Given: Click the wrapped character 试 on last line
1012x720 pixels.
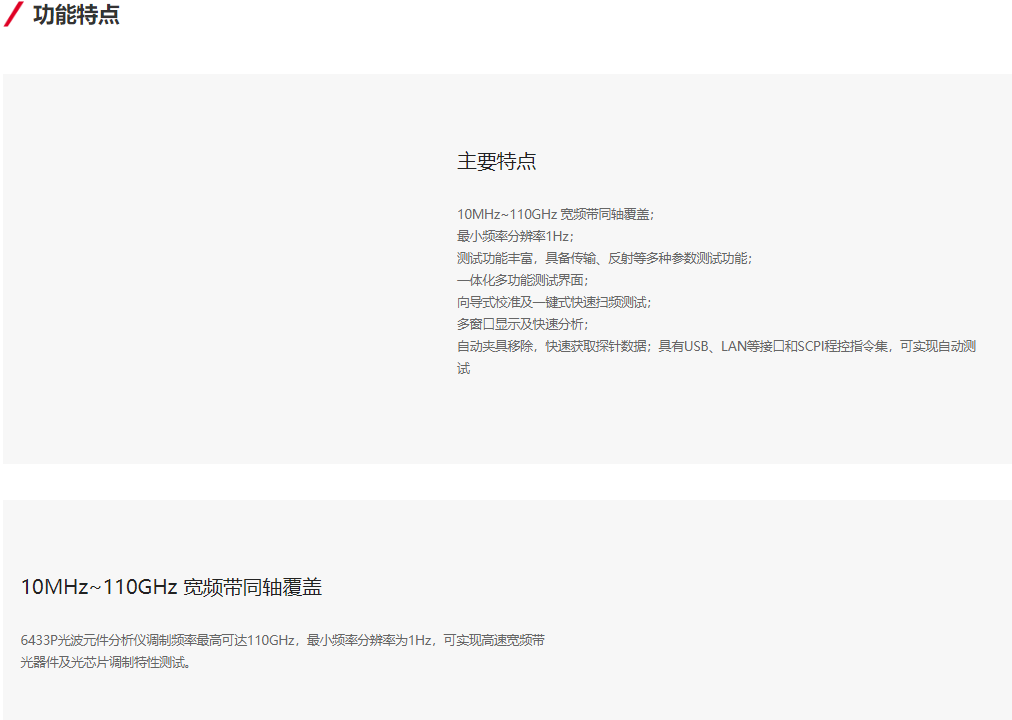Looking at the screenshot, I should click(x=464, y=368).
